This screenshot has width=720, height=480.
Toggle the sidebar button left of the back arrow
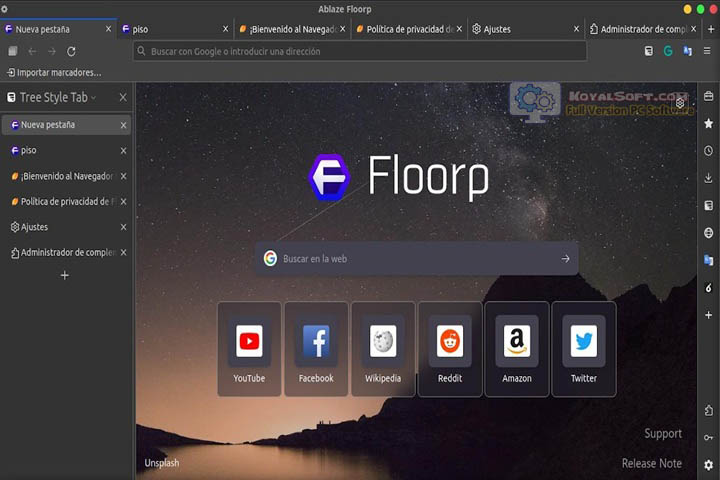12,51
